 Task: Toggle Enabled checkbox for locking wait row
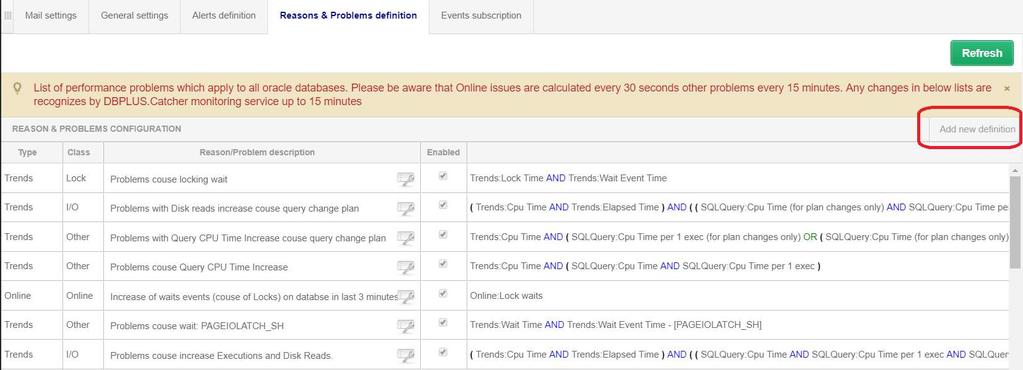click(443, 176)
